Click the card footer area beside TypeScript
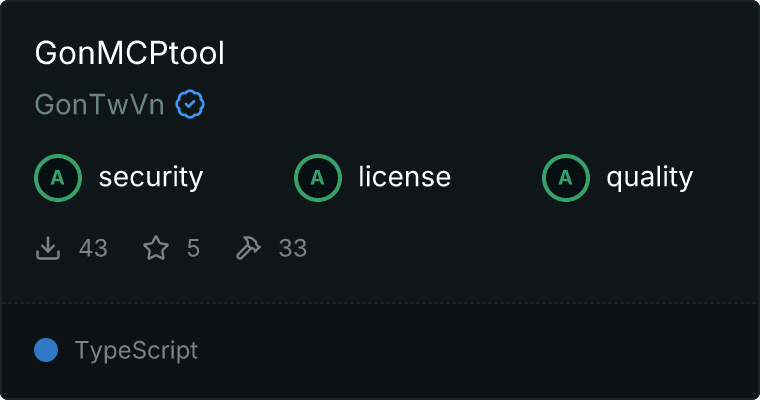This screenshot has width=760, height=400. (x=477, y=350)
